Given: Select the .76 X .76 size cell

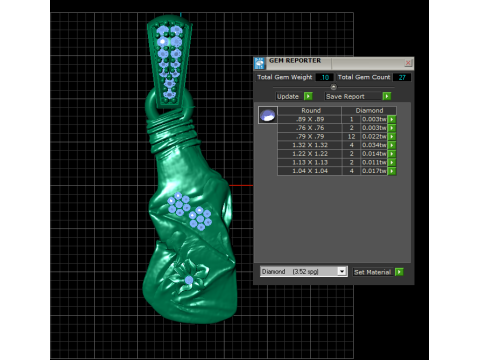Looking at the screenshot, I should 310,128.
